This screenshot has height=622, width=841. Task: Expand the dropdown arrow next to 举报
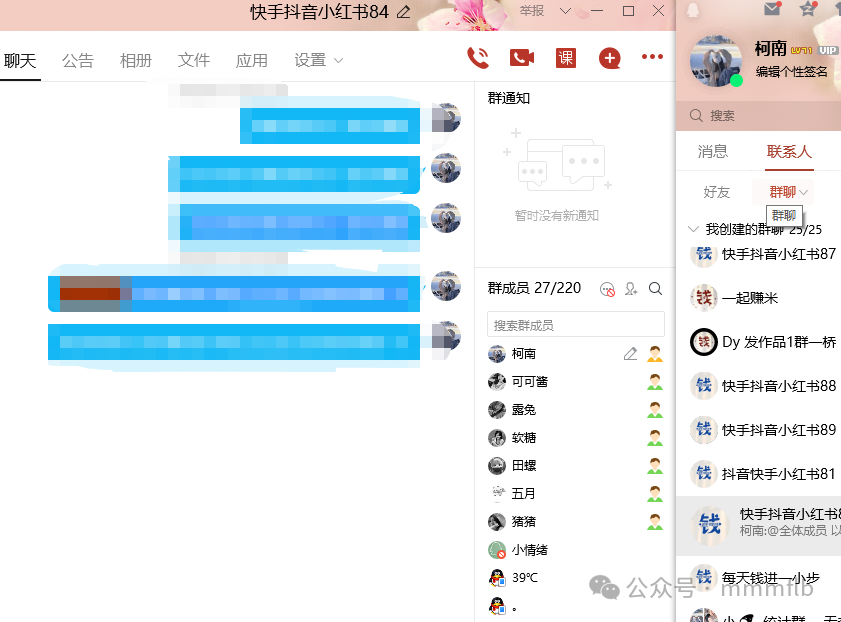[565, 11]
